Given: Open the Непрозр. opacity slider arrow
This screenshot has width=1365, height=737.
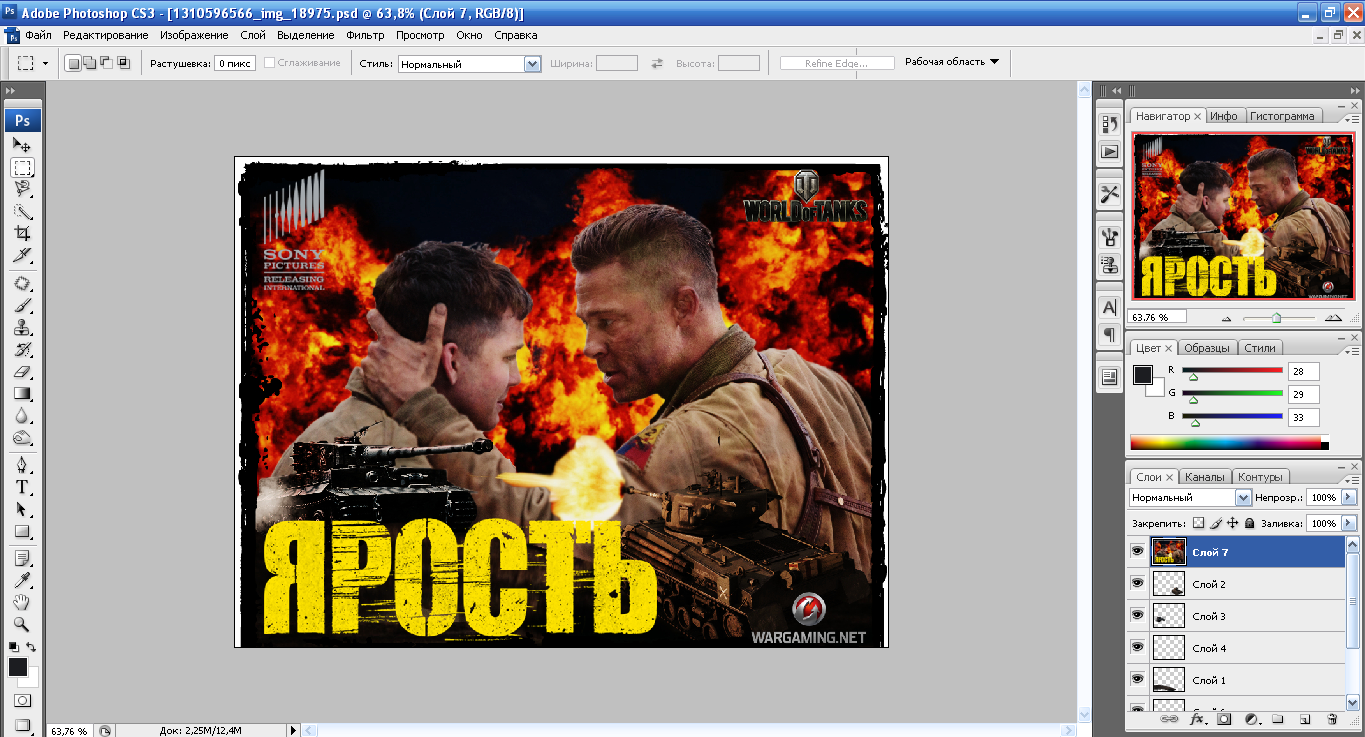Looking at the screenshot, I should 1349,497.
